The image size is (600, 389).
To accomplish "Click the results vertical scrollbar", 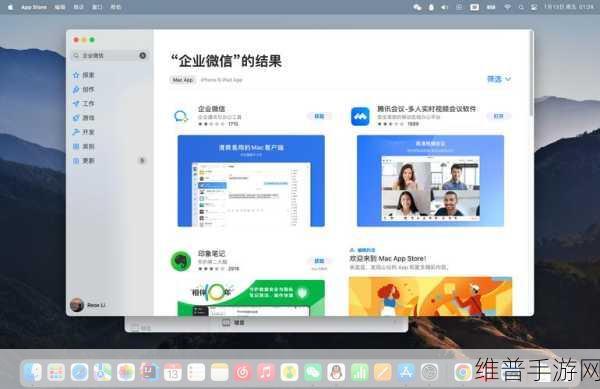I will coord(531,73).
